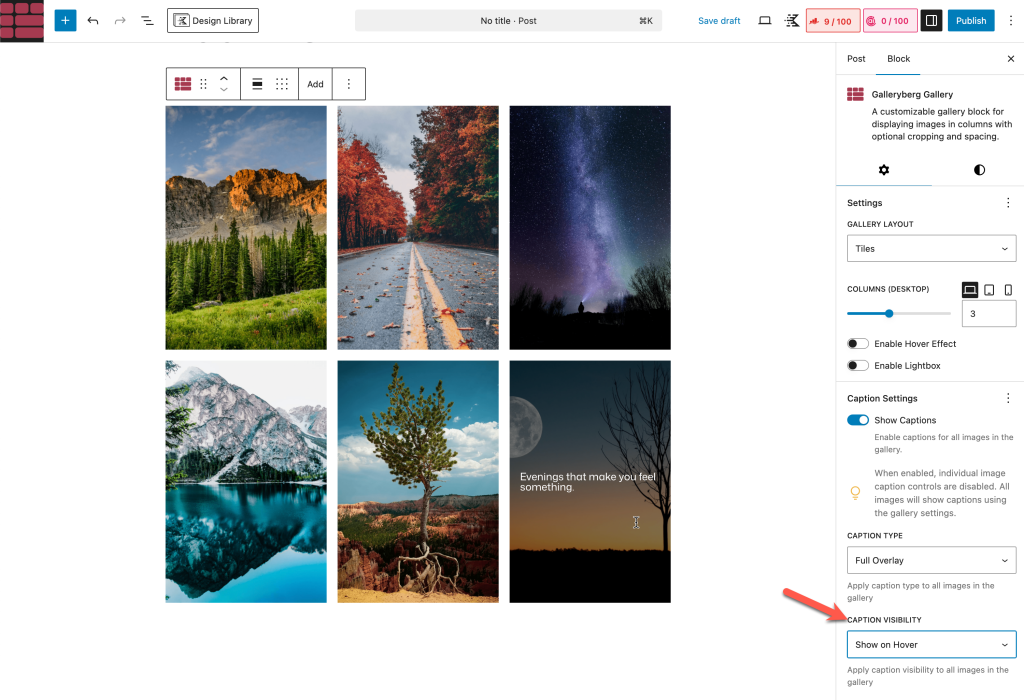Turn off Show Captions toggle
This screenshot has width=1024, height=700.
click(858, 420)
